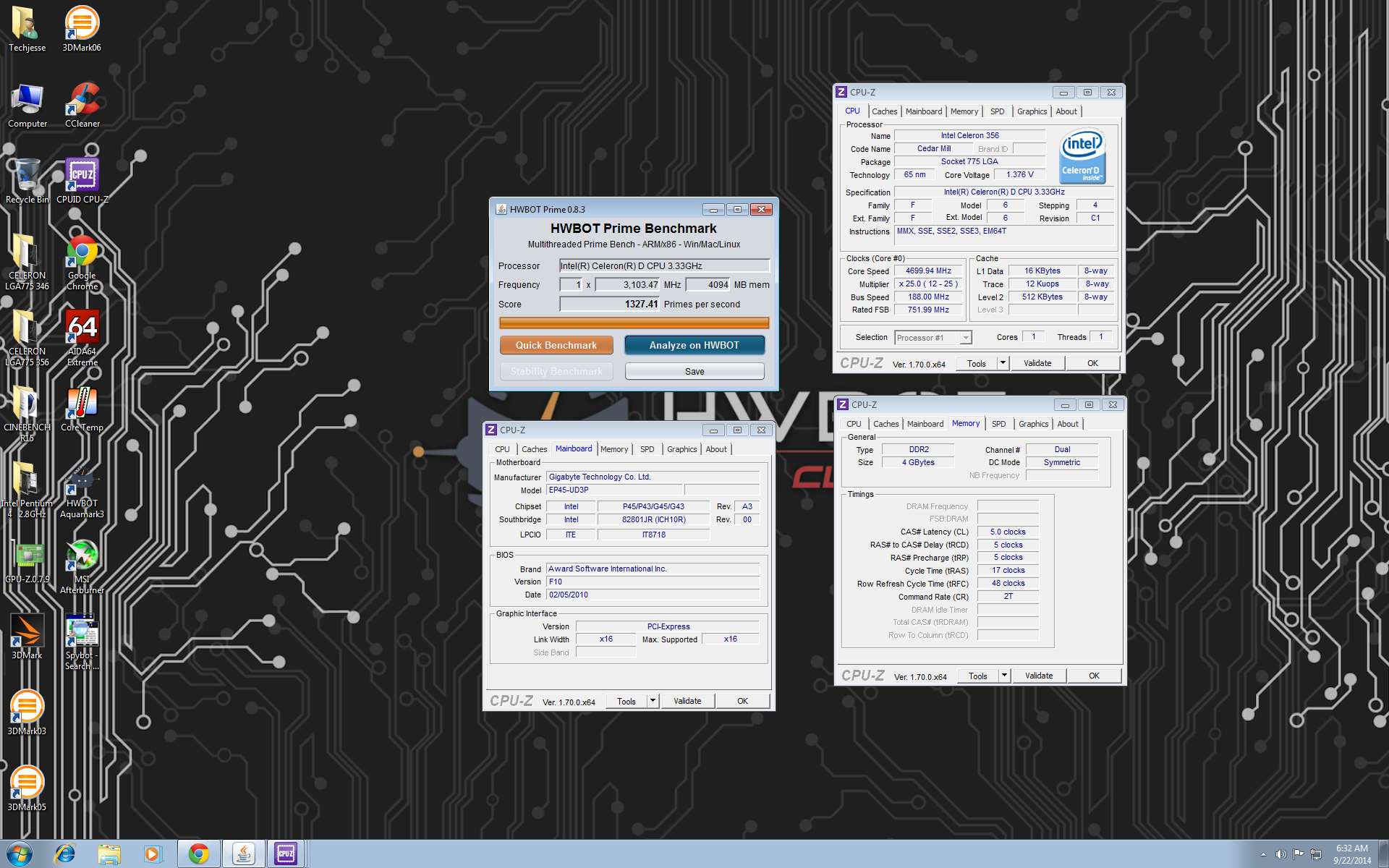Click Analyze on HWBOT button
The width and height of the screenshot is (1389, 868).
pos(694,345)
